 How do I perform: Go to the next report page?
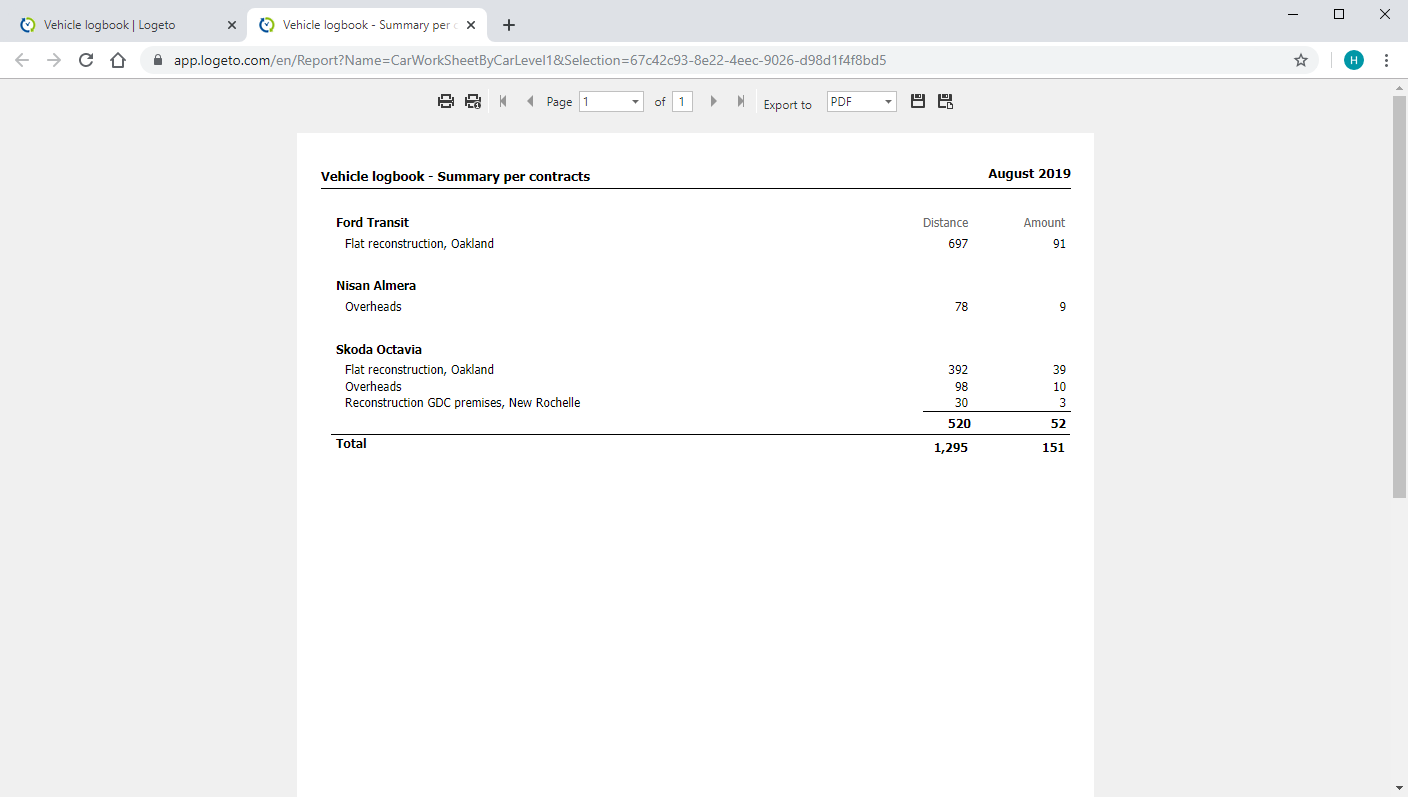[713, 101]
